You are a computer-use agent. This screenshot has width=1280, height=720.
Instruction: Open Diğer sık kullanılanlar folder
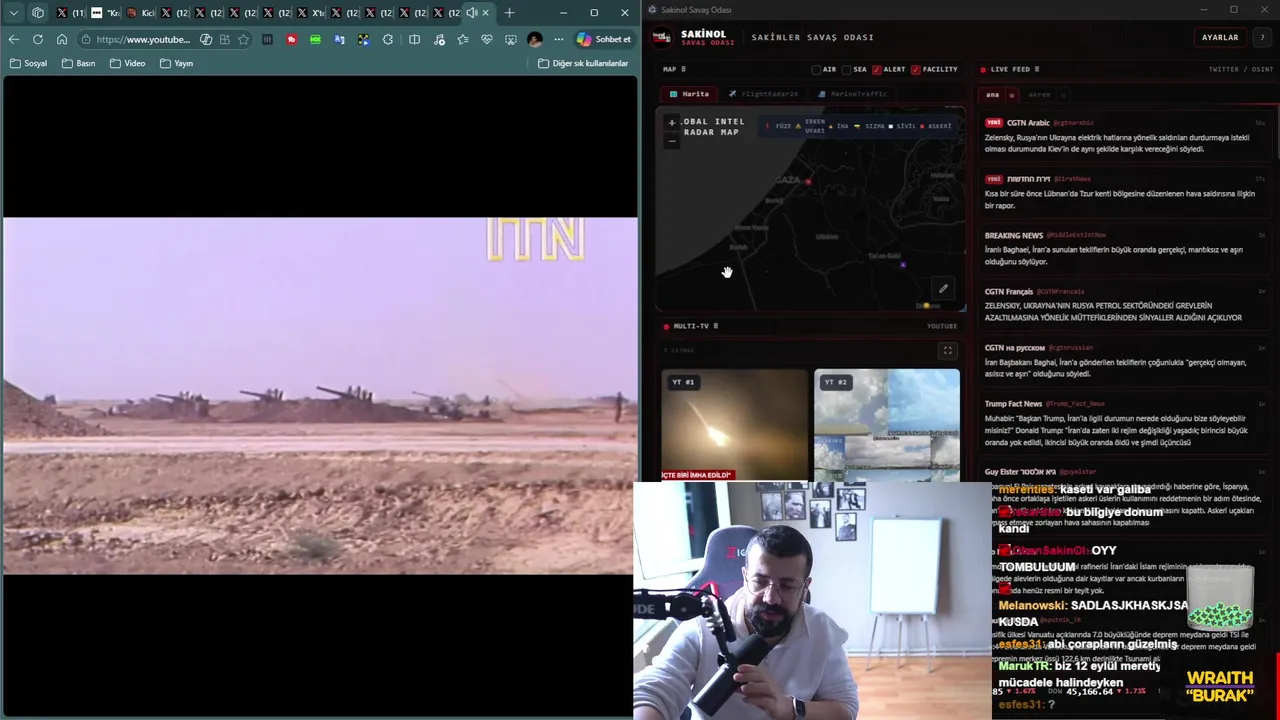583,63
